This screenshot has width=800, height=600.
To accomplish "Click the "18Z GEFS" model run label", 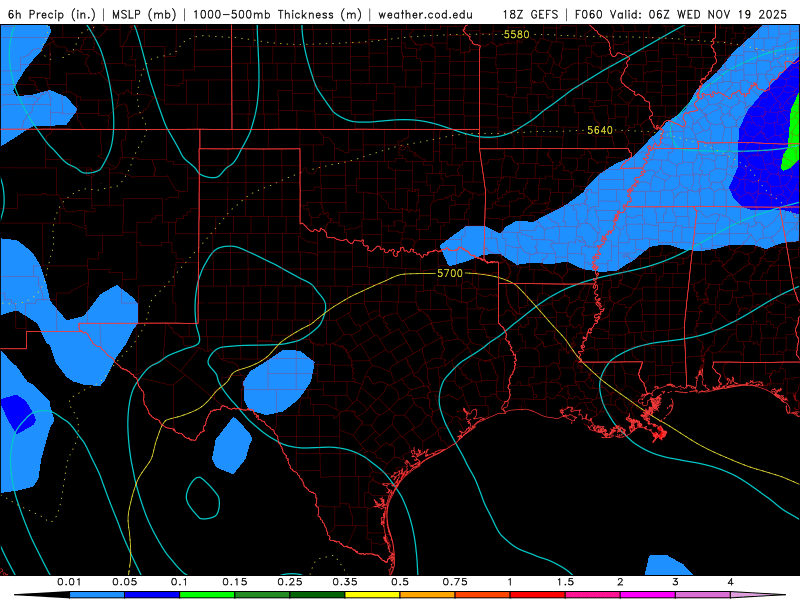I will [x=530, y=15].
